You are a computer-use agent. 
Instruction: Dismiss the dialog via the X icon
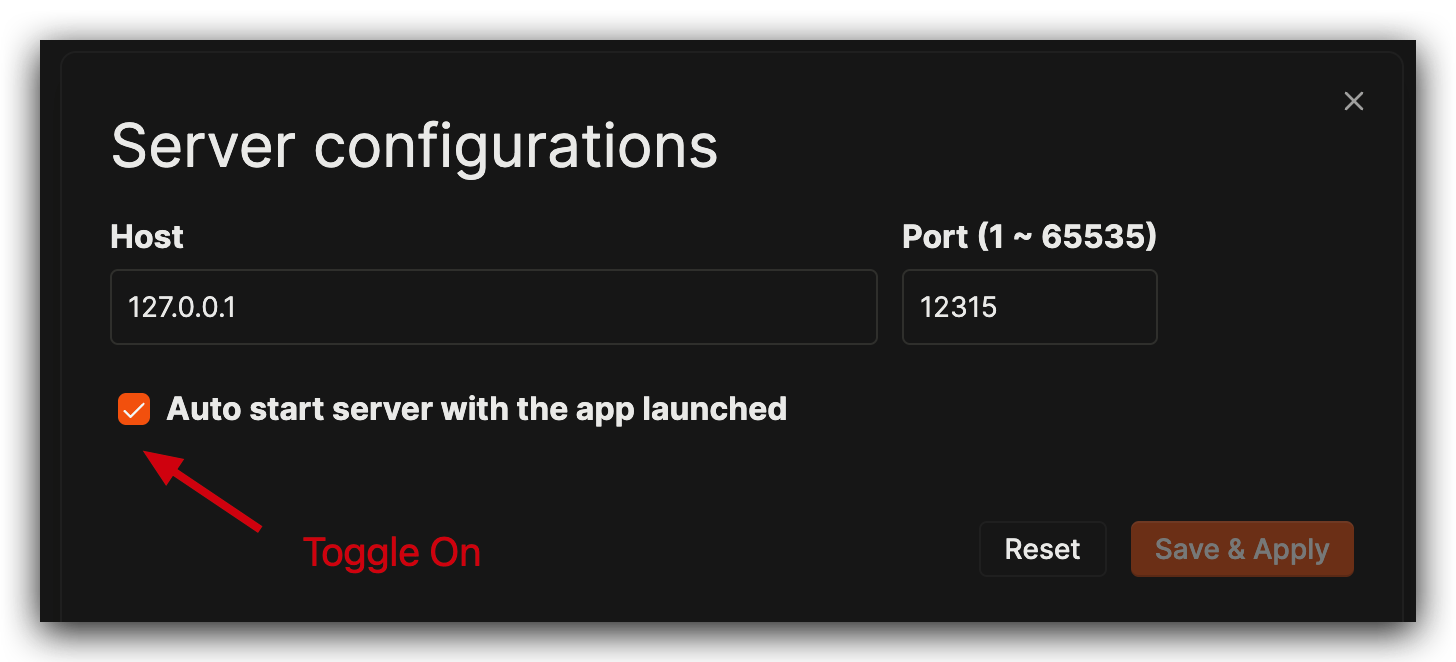tap(1353, 101)
